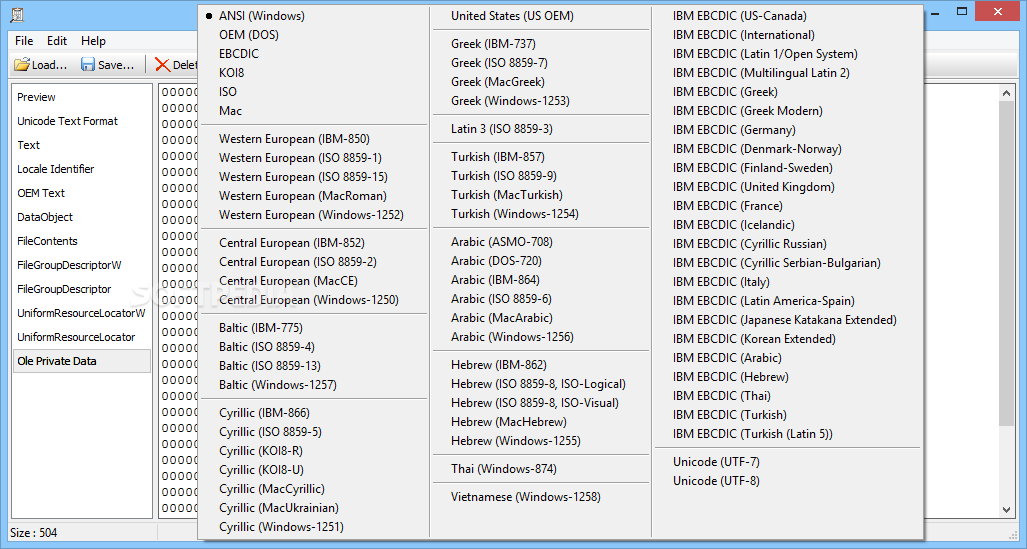Select Cyrillic (KOI8-R) from encoding list
The image size is (1027, 549).
pos(261,451)
